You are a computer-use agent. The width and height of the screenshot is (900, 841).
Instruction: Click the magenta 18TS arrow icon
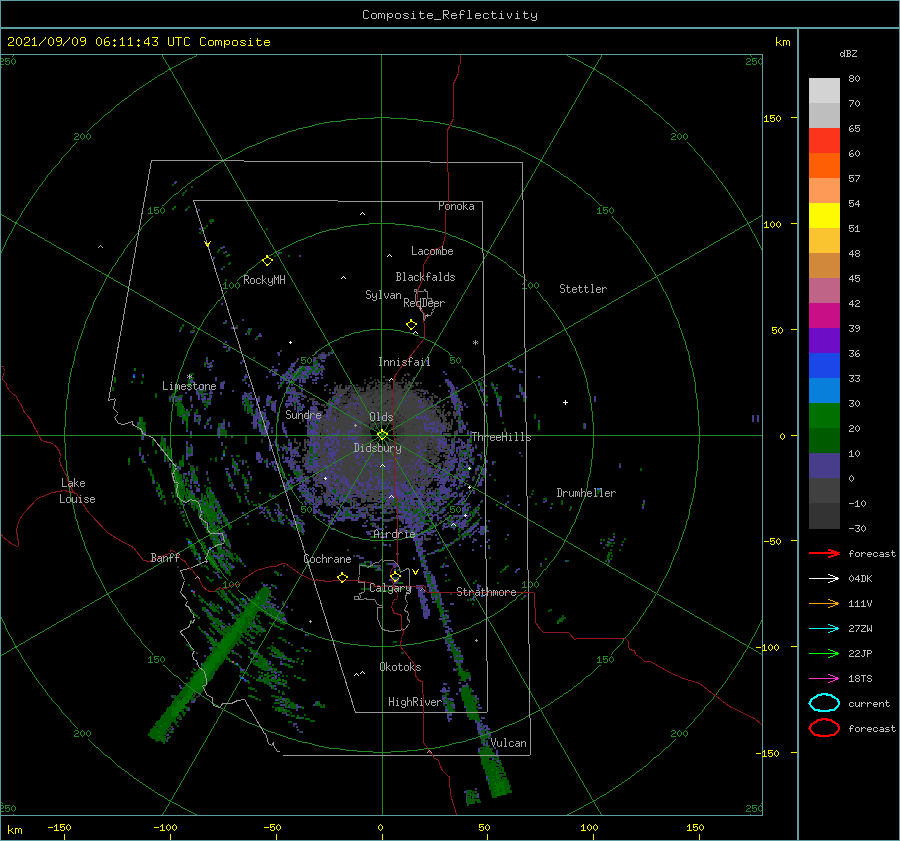click(824, 679)
